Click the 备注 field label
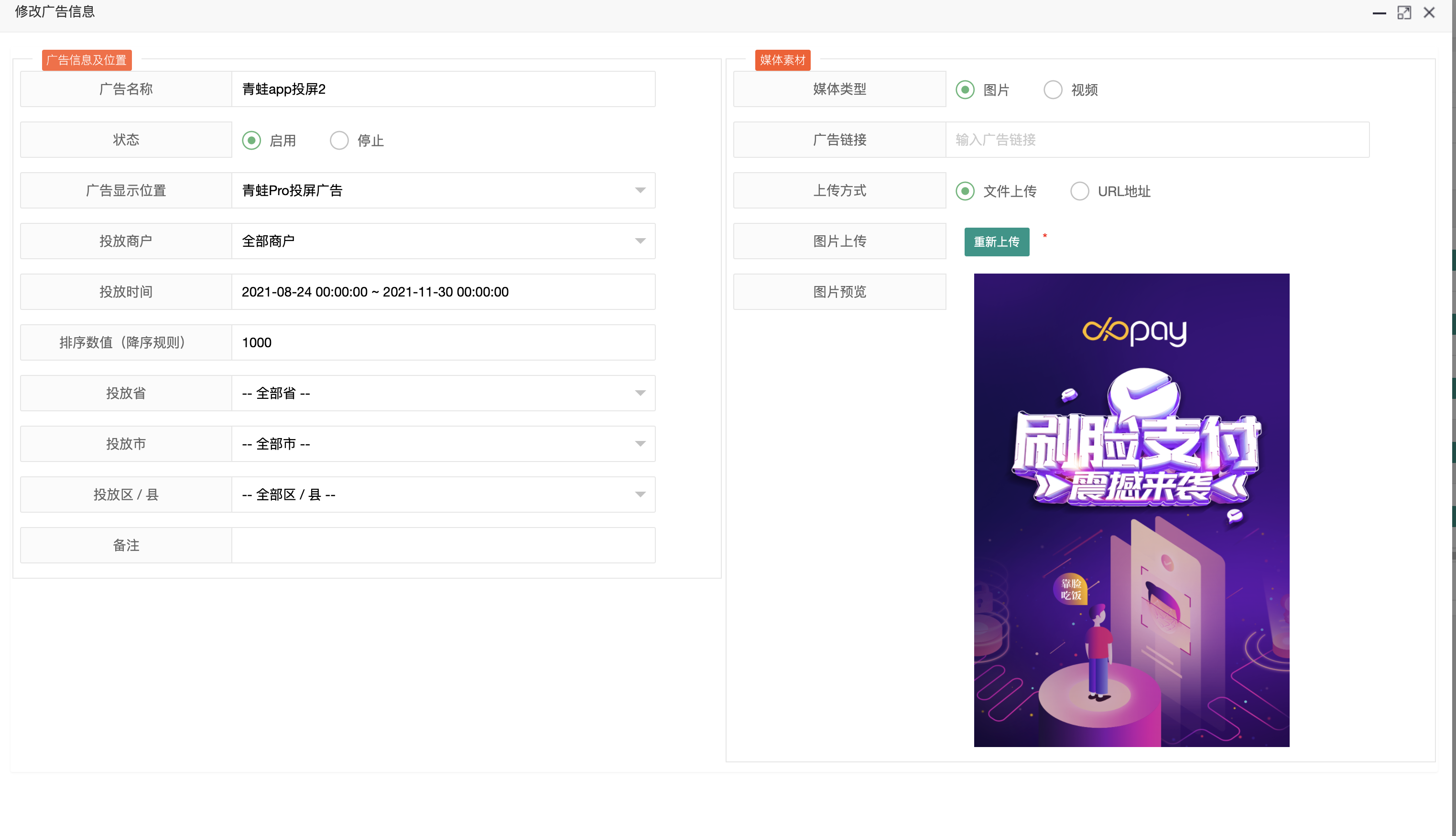Screen dimensions: 1456x836 tap(126, 545)
